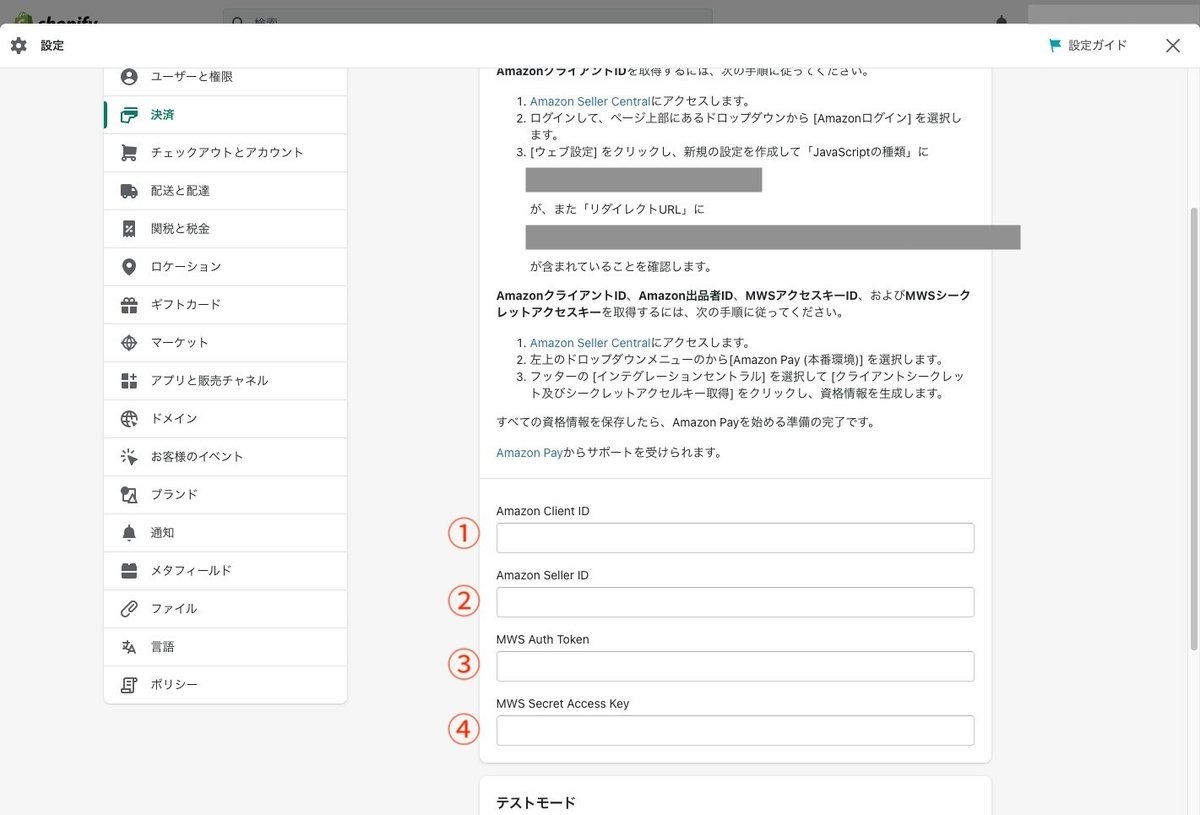Image resolution: width=1200 pixels, height=815 pixels.
Task: Click the location pin icon
Action: coord(129,267)
